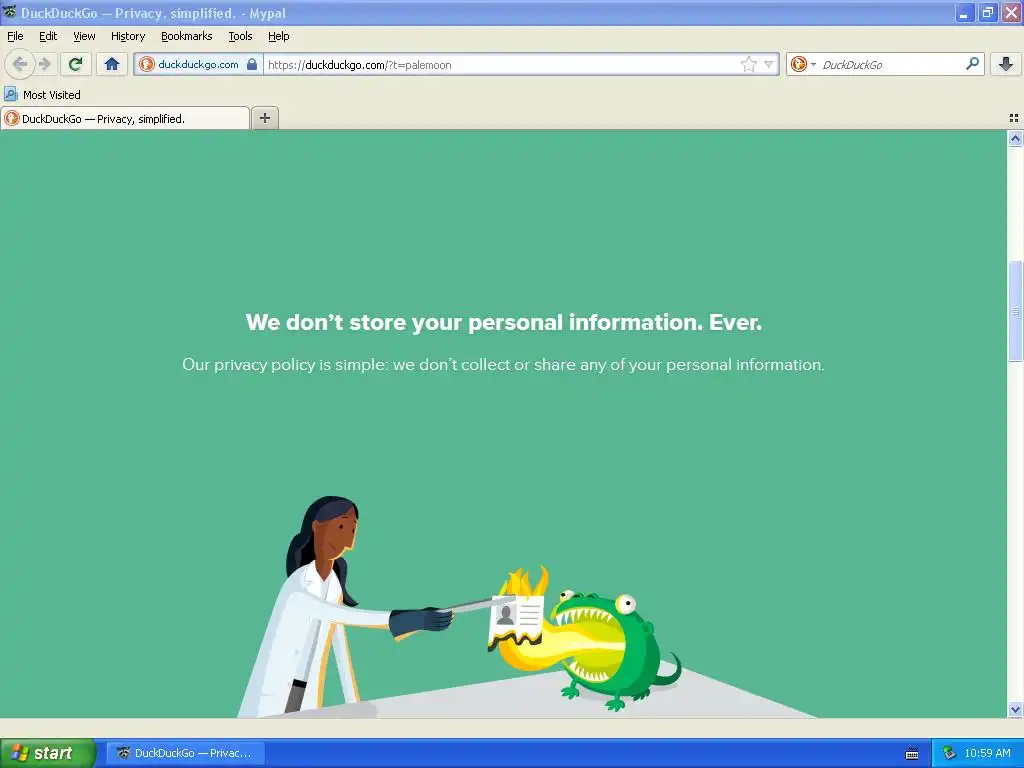Click the system tray network icon
The width and height of the screenshot is (1024, 768).
949,753
